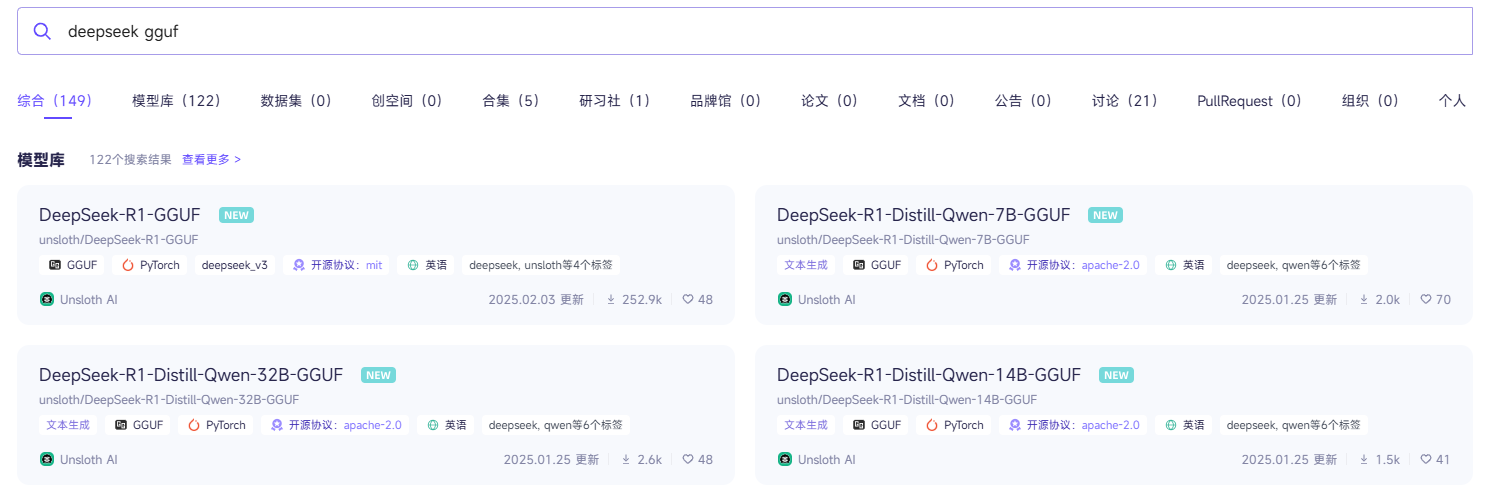Click Unsloth AI avatar on Qwen-7B-GGUF card
This screenshot has height=497, width=1495.
pos(784,299)
